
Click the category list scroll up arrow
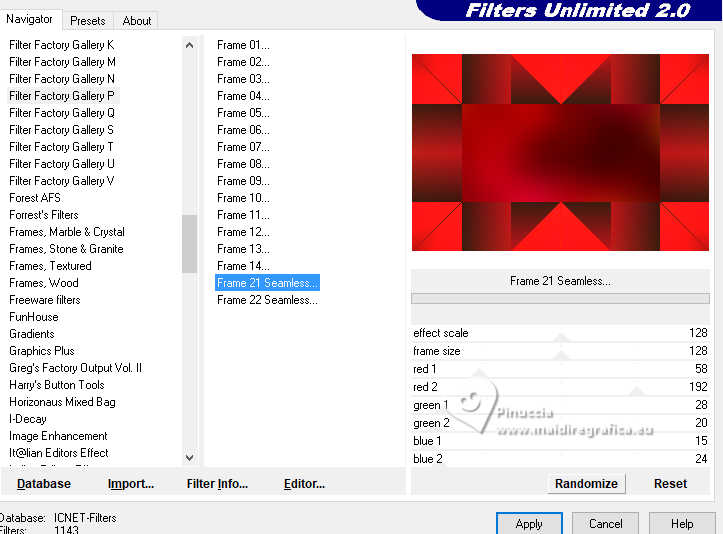coord(189,45)
